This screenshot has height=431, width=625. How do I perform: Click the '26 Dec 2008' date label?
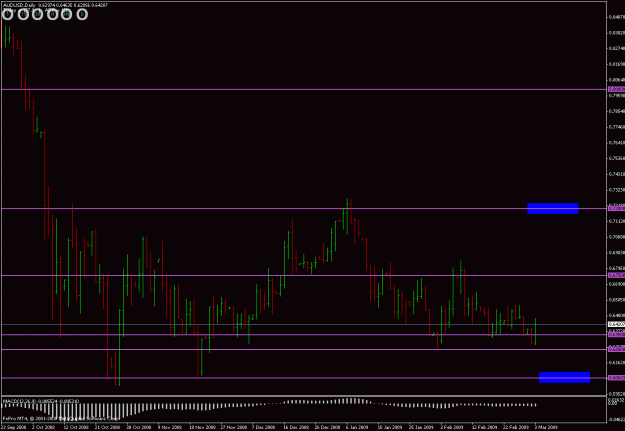click(x=328, y=427)
